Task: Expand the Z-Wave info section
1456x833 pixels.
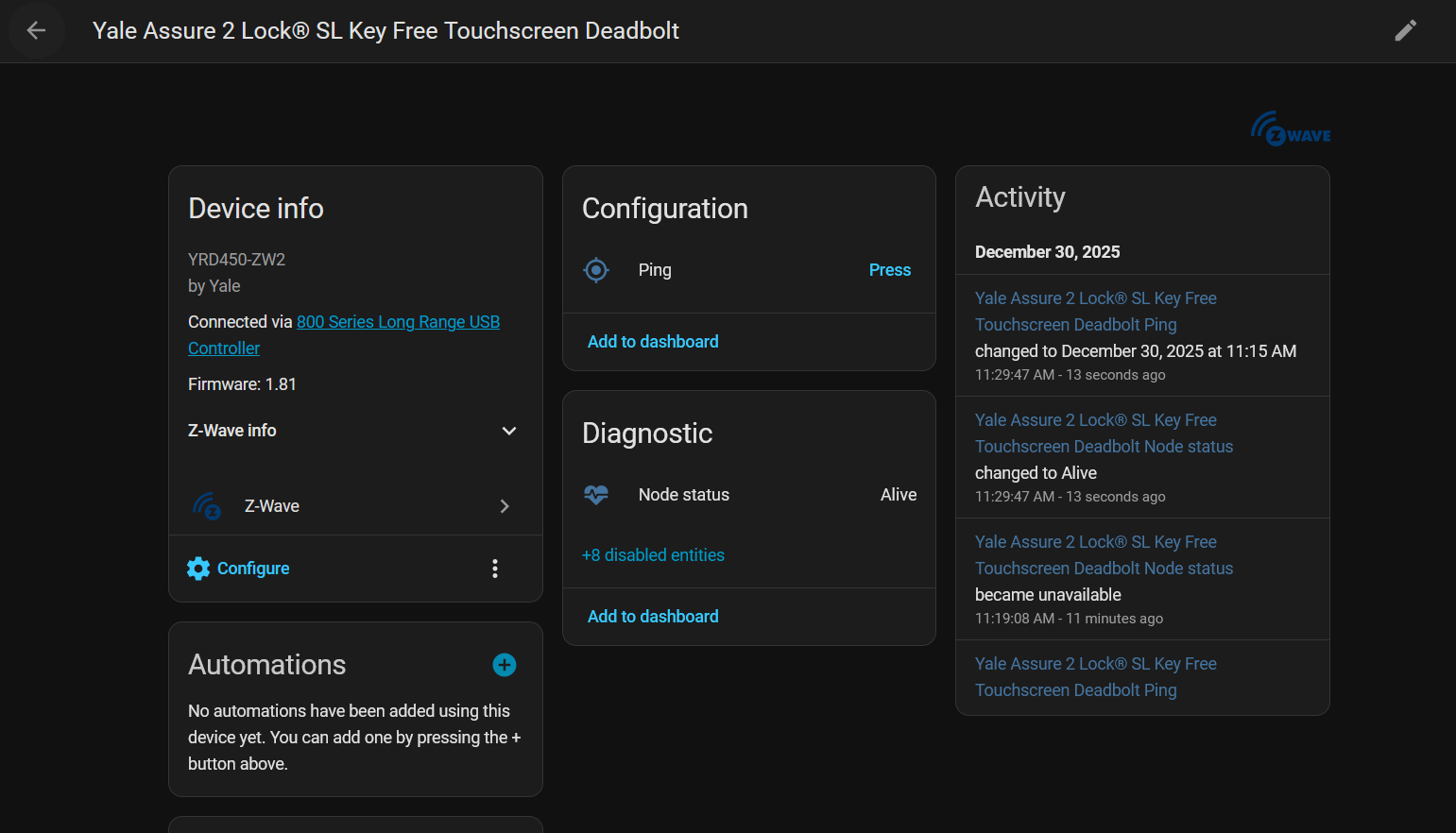Action: point(508,431)
